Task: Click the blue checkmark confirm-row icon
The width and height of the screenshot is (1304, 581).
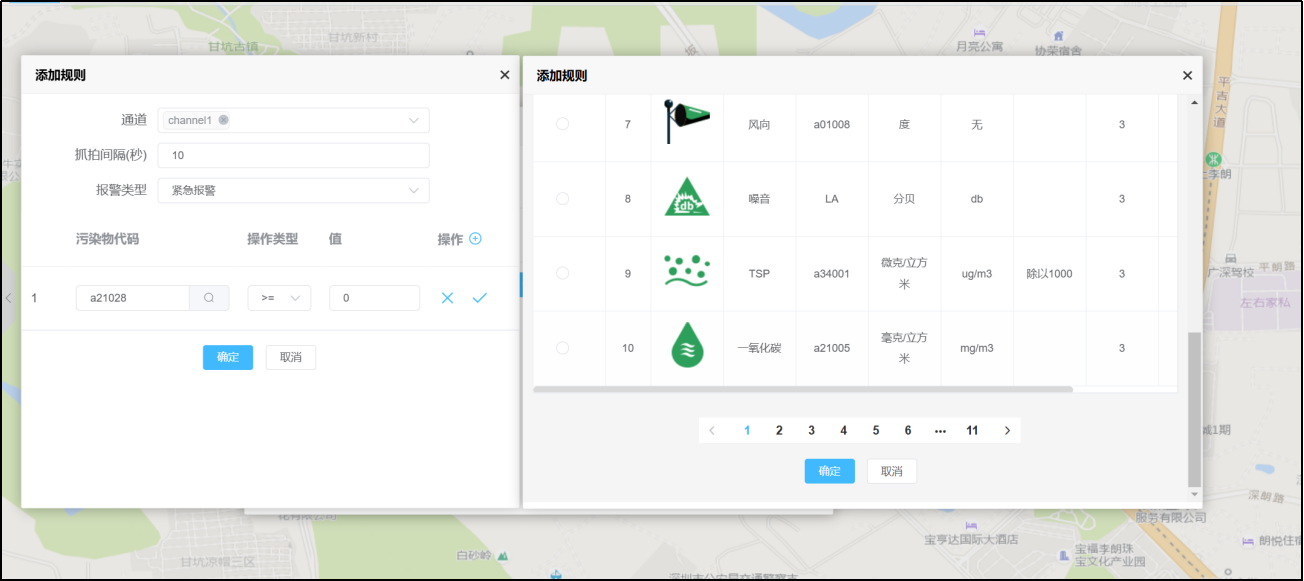Action: tap(479, 298)
